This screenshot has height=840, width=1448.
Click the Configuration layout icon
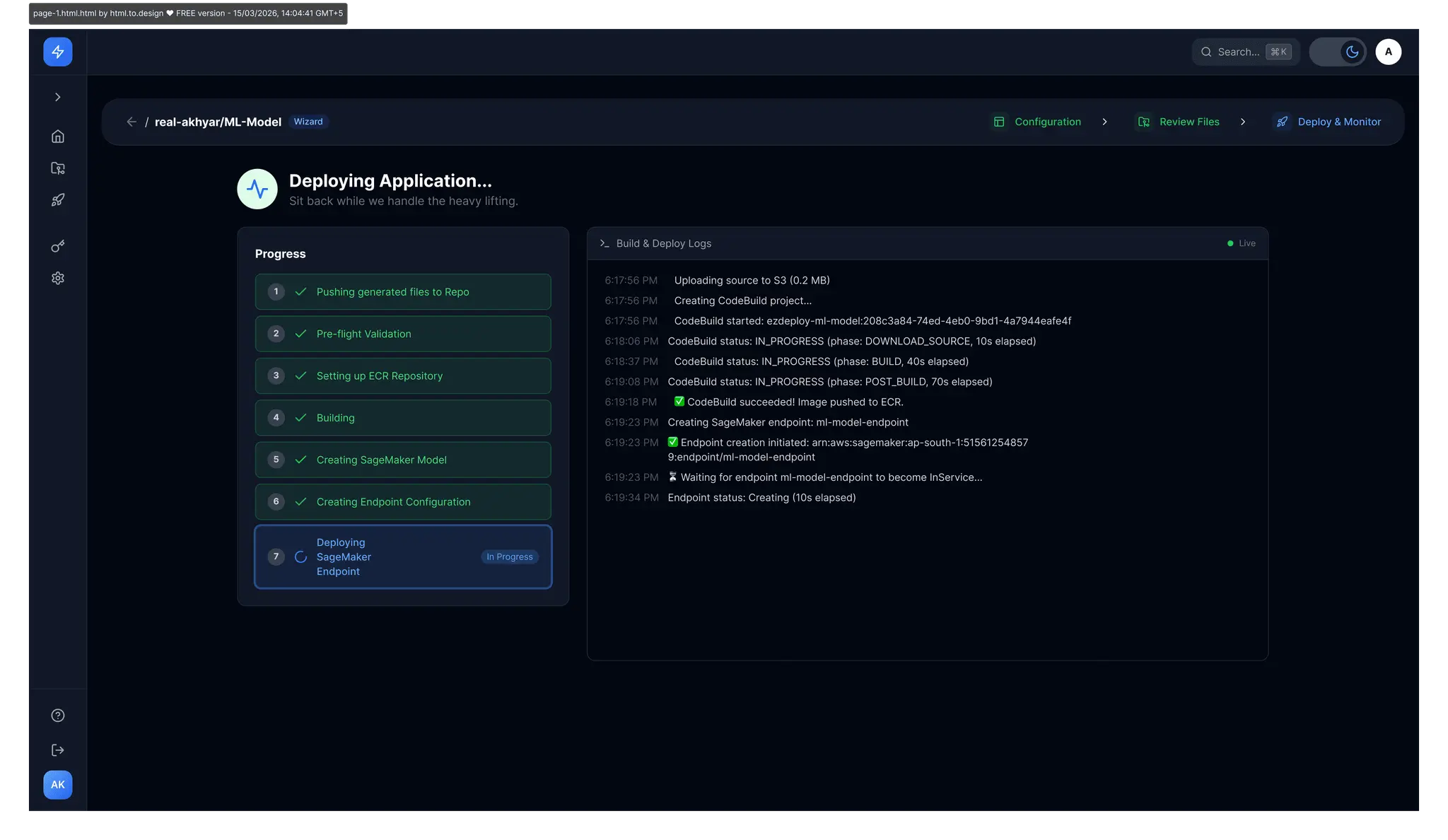click(x=999, y=122)
